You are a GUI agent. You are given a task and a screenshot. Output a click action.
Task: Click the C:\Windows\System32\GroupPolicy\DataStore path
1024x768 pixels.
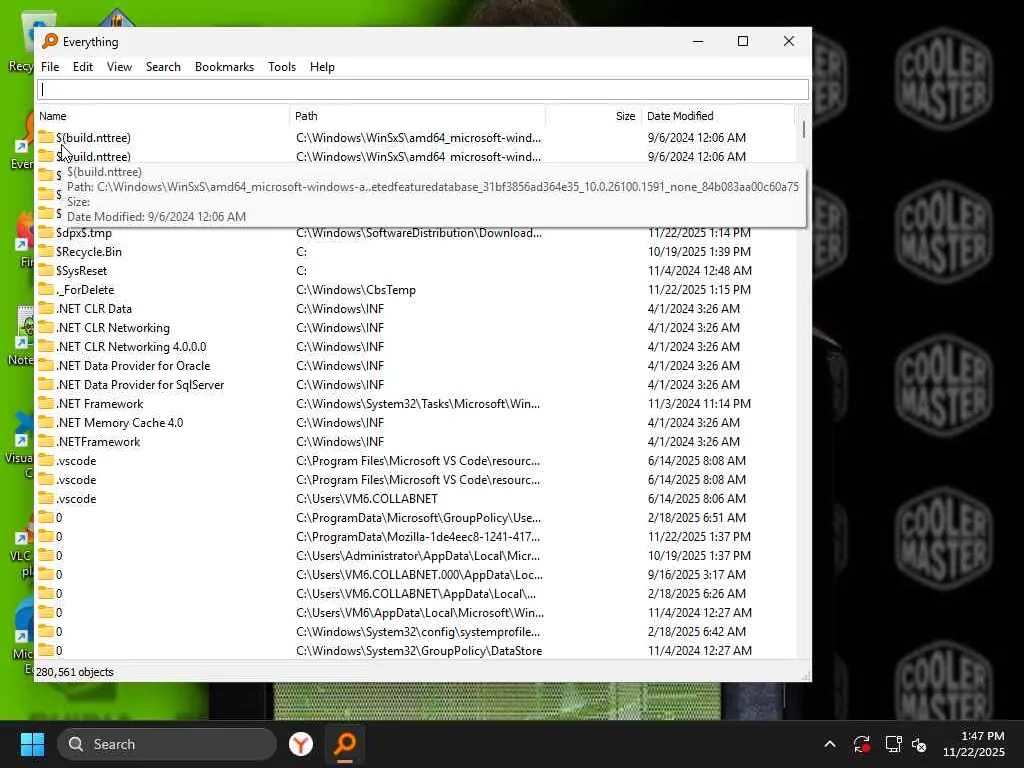[419, 650]
